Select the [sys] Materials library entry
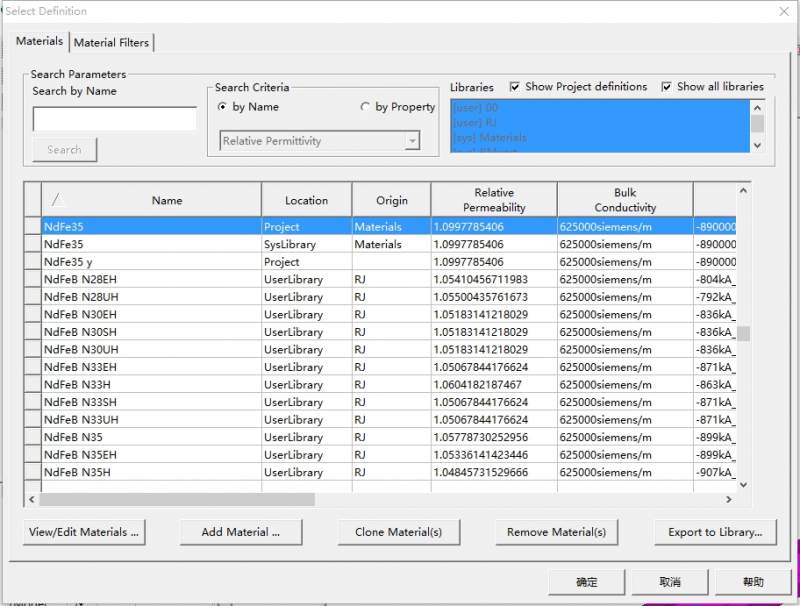Screen dimensions: 800x606 pyautogui.click(x=600, y=138)
